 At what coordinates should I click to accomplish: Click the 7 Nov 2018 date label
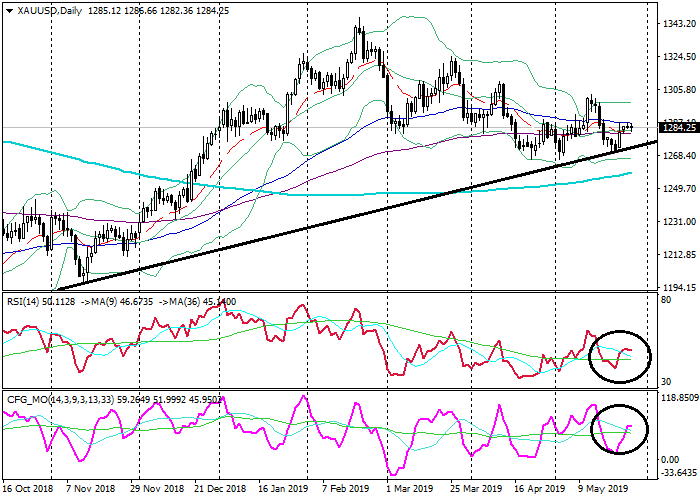(90, 490)
